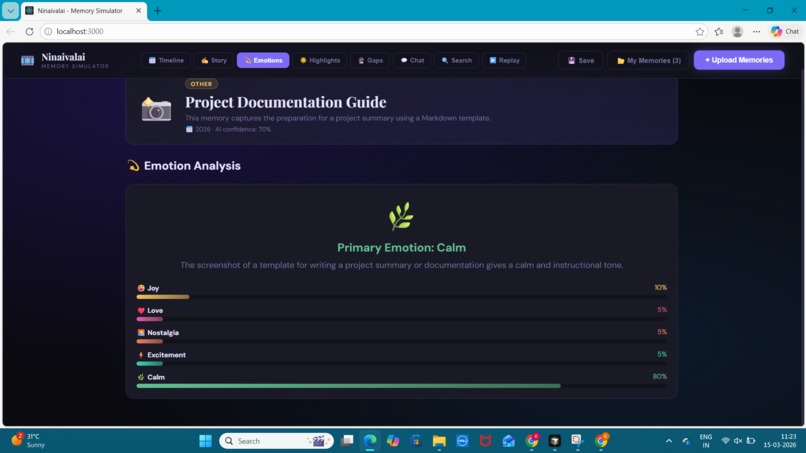Click the Primary Emotion: Calm text

click(x=401, y=247)
